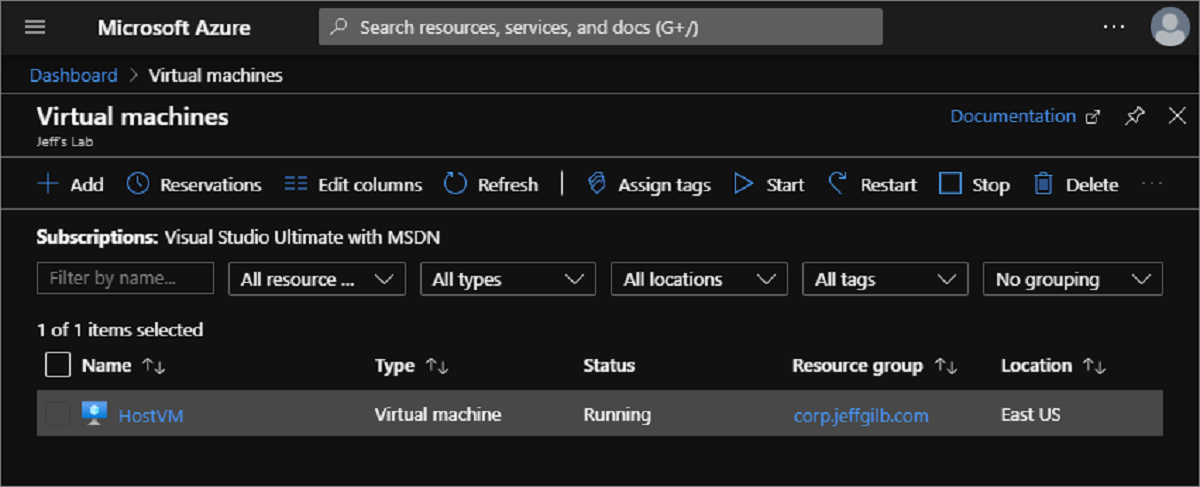Click the search magnifier icon
This screenshot has height=487, width=1200.
coord(339,27)
